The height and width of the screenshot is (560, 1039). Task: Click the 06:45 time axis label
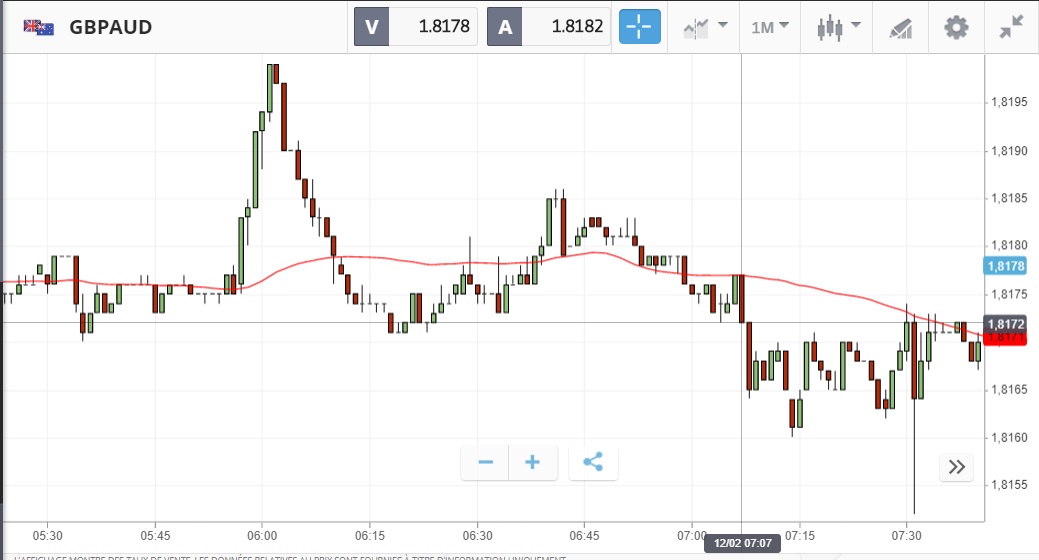tap(584, 535)
